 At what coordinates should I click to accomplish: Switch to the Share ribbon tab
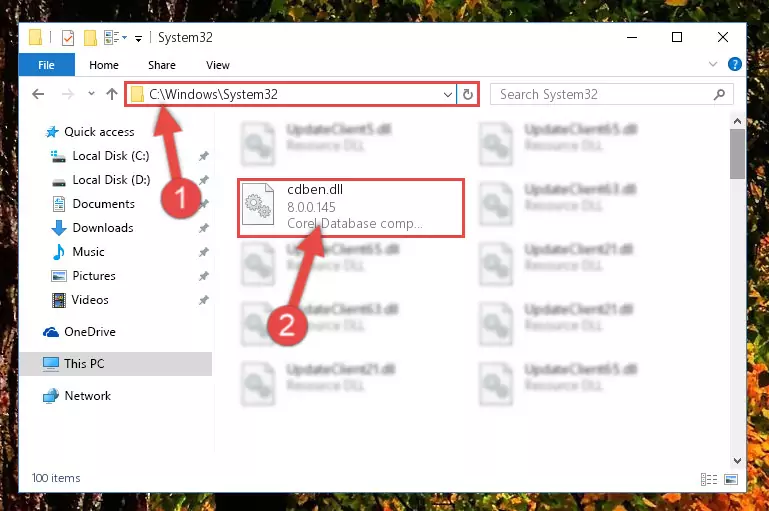point(162,65)
